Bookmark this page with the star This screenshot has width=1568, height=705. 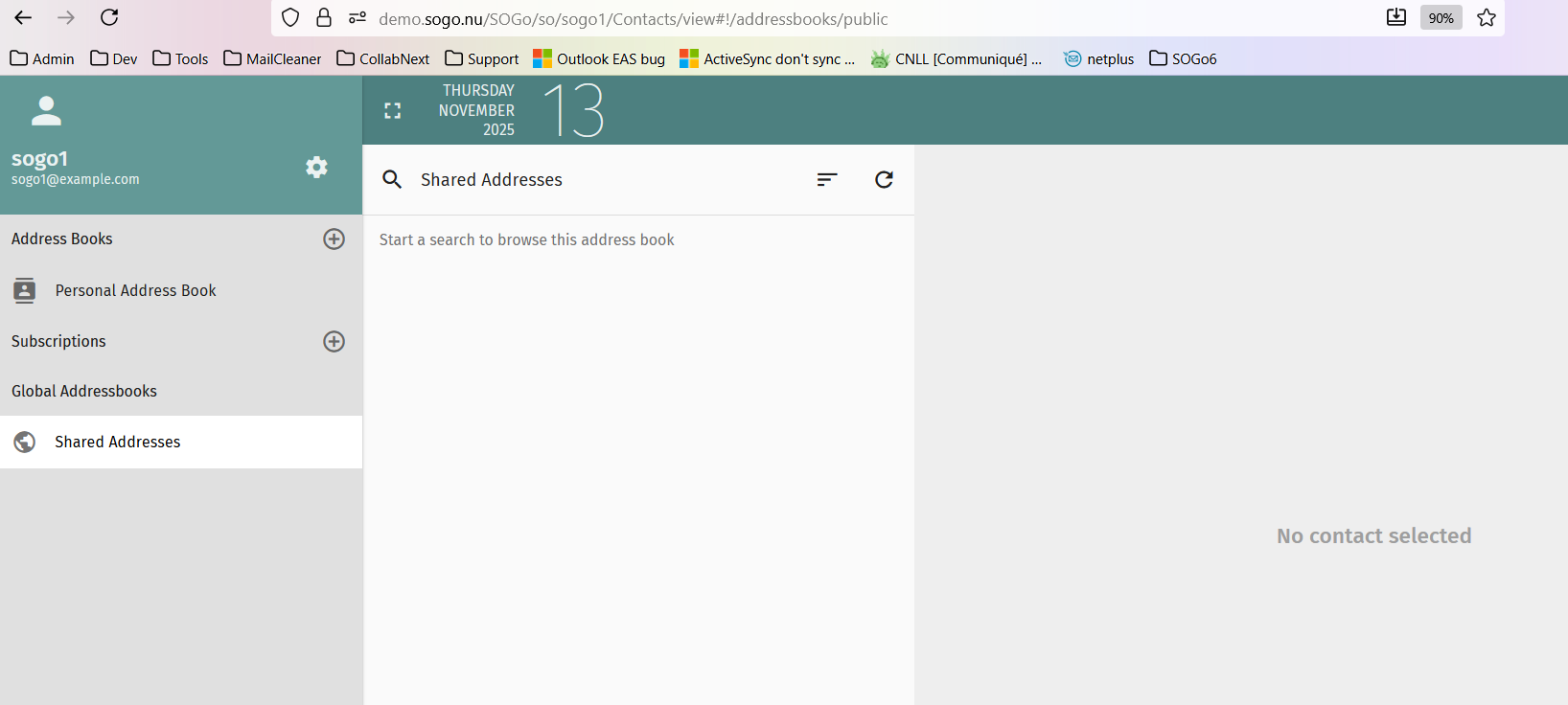[1487, 17]
